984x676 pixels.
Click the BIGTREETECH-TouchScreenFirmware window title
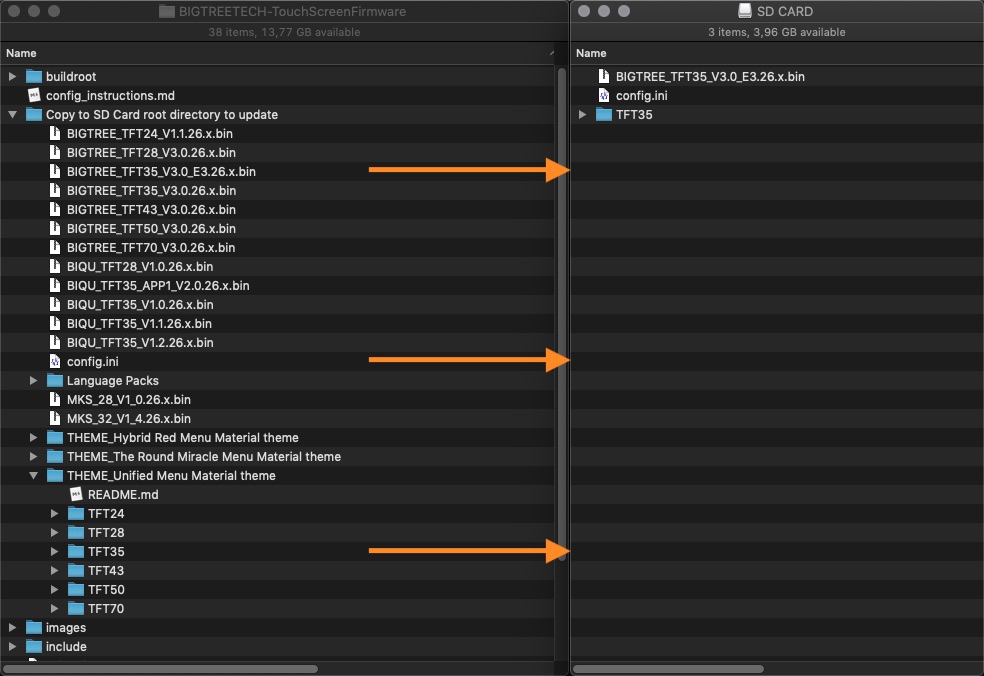[292, 11]
